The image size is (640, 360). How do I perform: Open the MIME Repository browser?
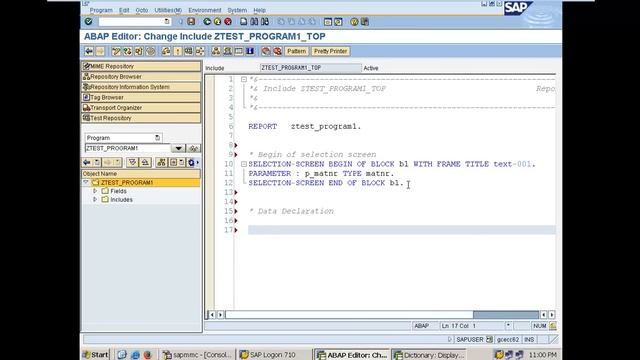pos(141,66)
